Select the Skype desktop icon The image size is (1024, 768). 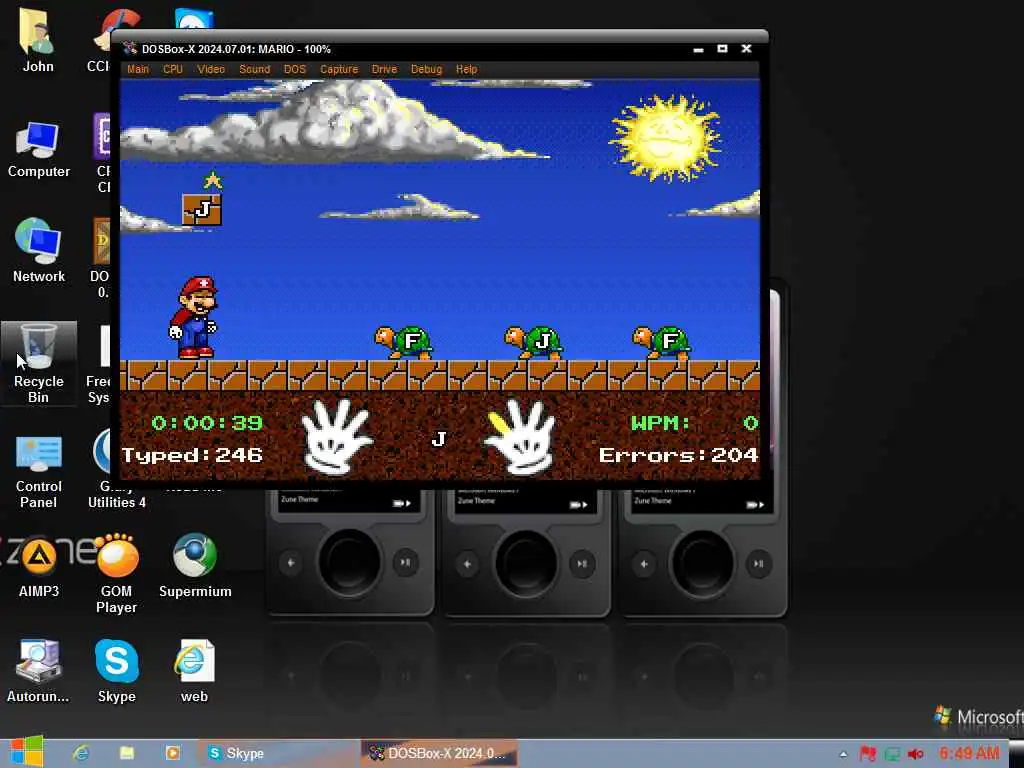116,671
